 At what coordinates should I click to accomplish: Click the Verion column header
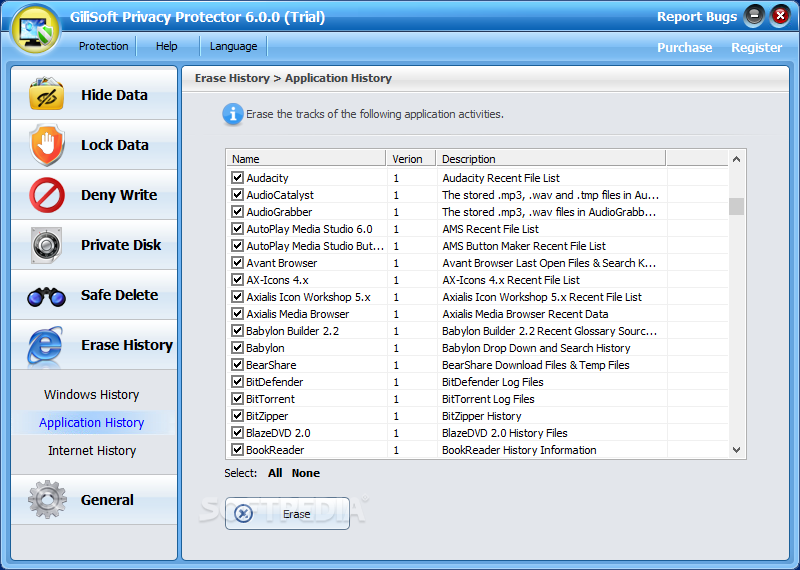coord(411,159)
